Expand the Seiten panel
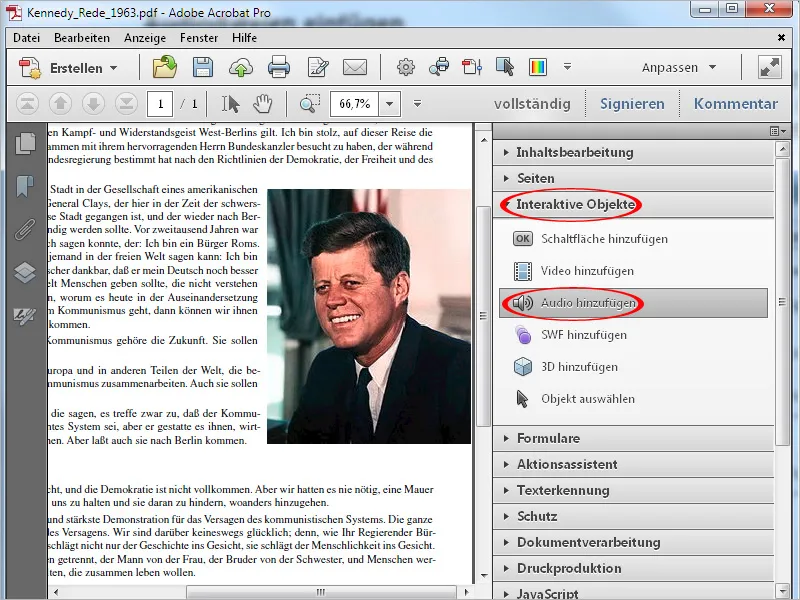 (x=633, y=179)
